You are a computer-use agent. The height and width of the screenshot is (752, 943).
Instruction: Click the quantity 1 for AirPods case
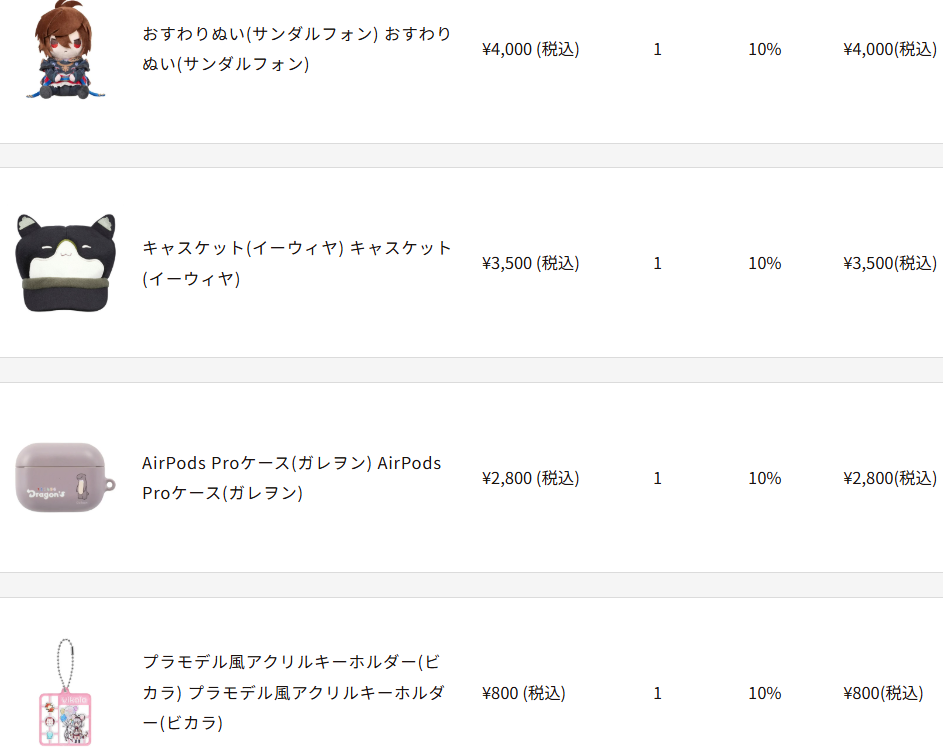click(x=657, y=478)
